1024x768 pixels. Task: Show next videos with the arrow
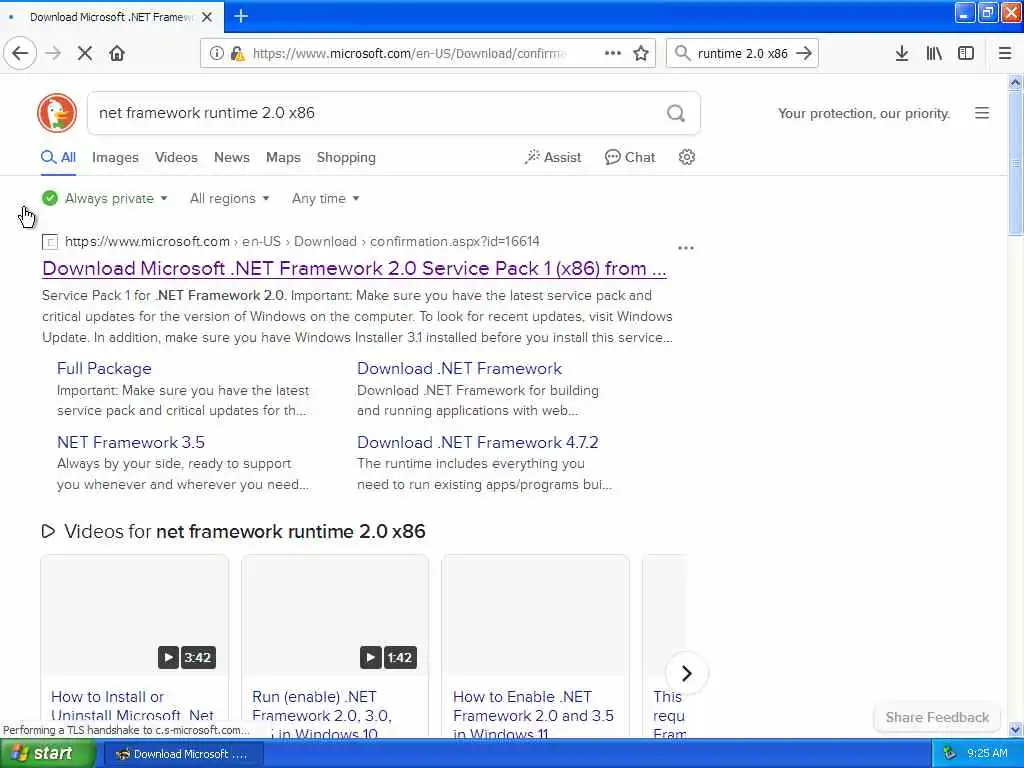tap(686, 673)
